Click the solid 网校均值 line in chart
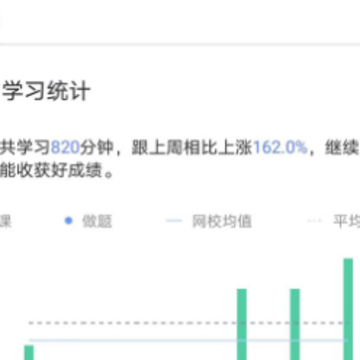 click(188, 340)
